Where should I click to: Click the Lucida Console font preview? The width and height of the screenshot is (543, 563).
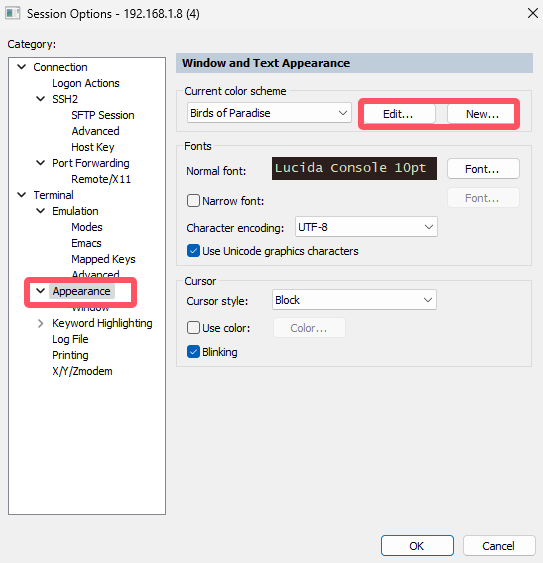click(x=354, y=168)
